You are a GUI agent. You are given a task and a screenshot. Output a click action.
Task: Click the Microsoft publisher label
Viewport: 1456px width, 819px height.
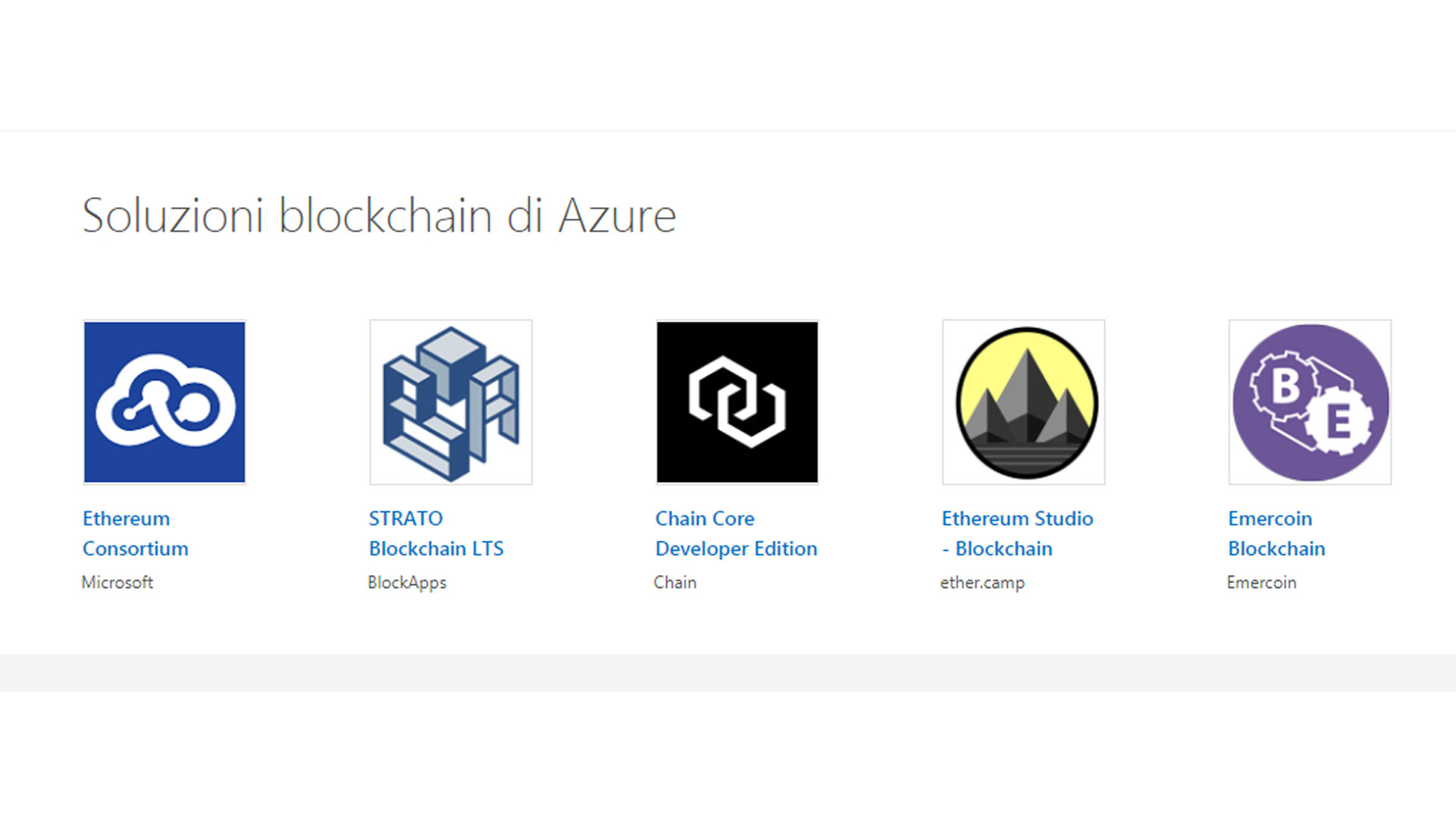click(x=117, y=583)
